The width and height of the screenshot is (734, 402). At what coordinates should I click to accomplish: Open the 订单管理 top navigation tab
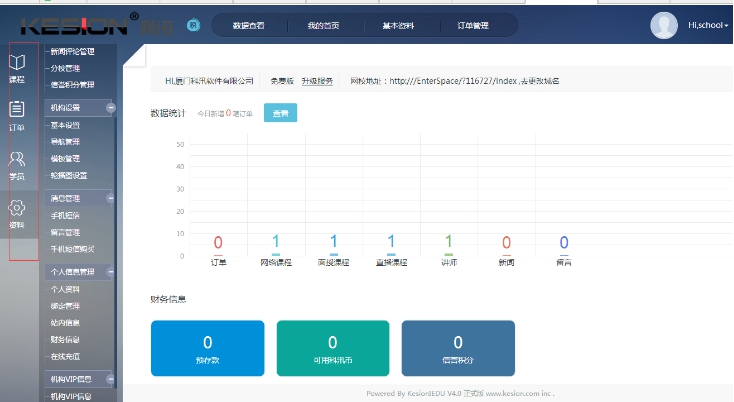coord(473,26)
